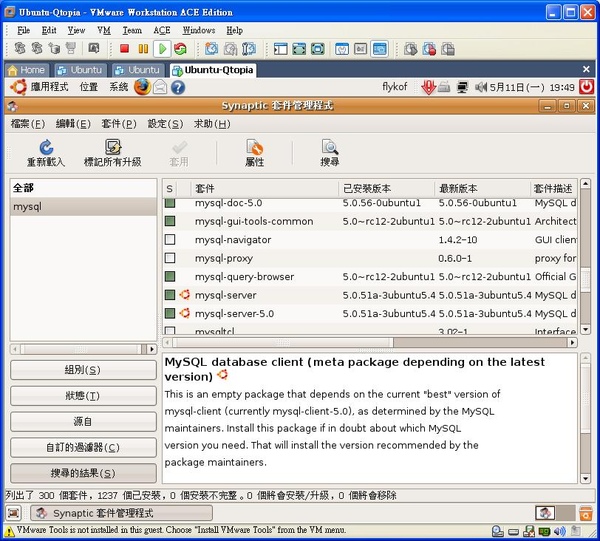
Task: Click the package list horizontal scrollbar right arrow
Action: (x=572, y=342)
